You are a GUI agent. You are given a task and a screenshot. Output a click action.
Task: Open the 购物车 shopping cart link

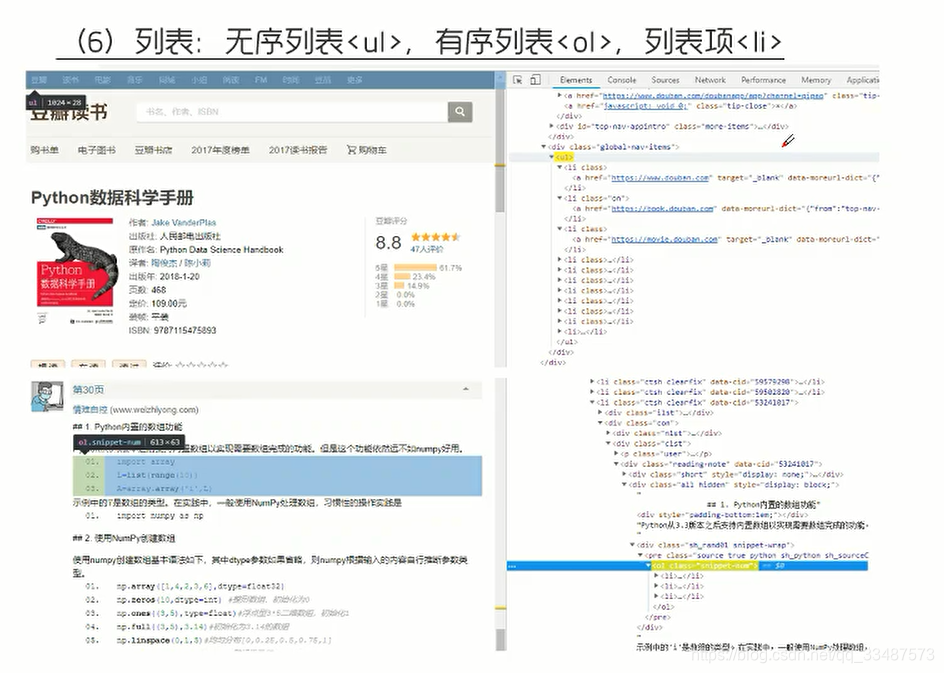(x=367, y=150)
